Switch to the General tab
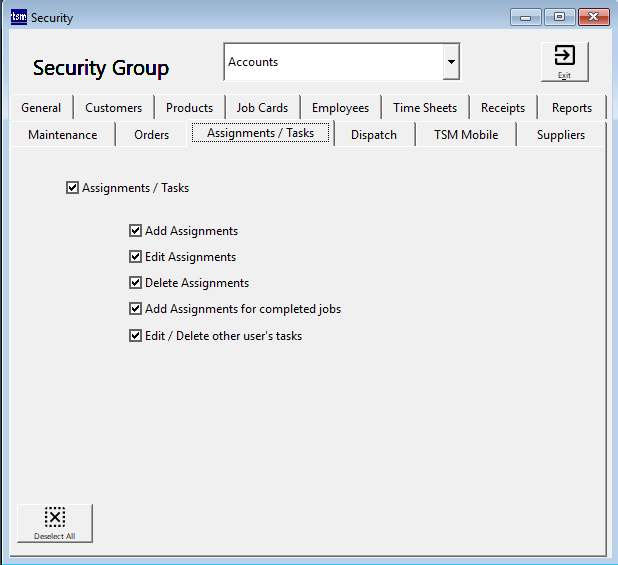 [41, 108]
